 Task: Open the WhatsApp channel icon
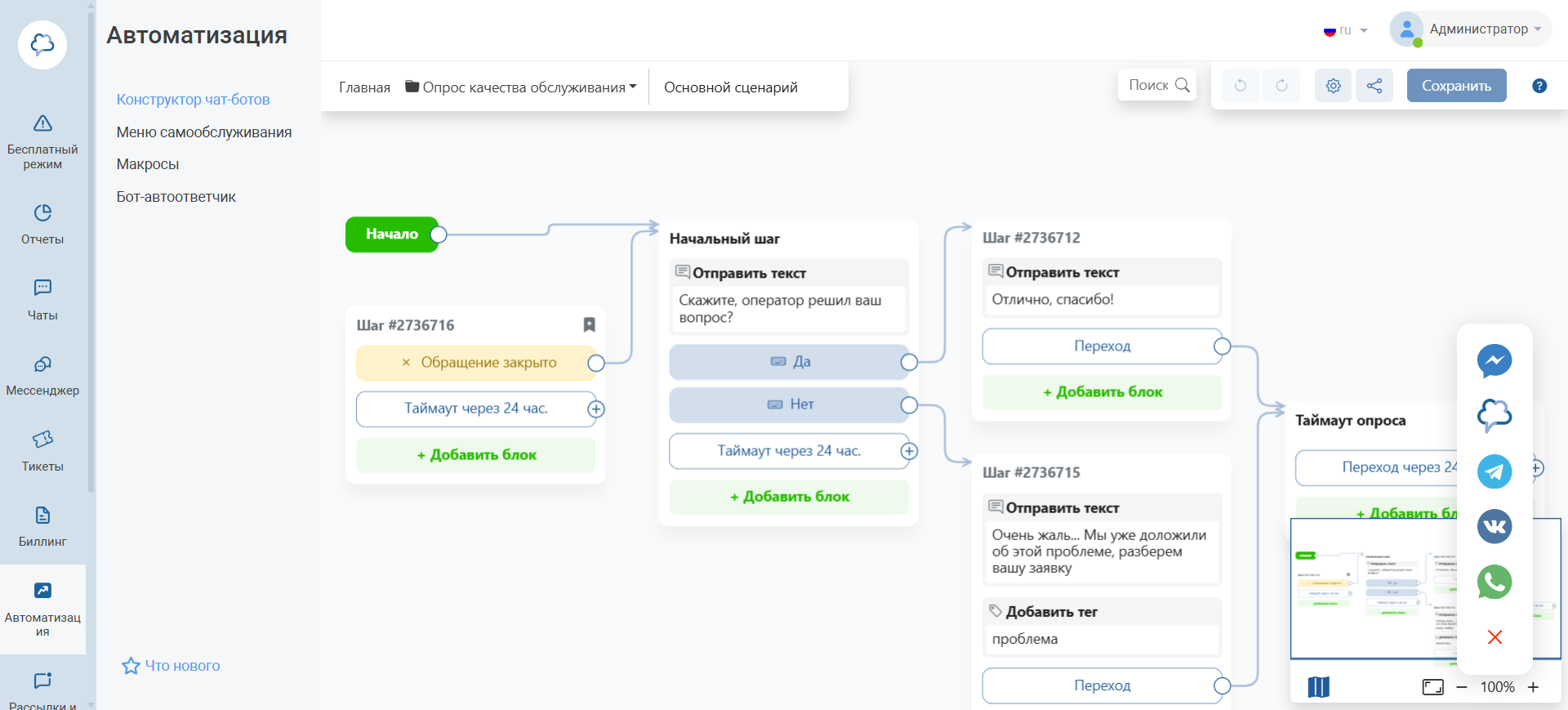pyautogui.click(x=1494, y=582)
